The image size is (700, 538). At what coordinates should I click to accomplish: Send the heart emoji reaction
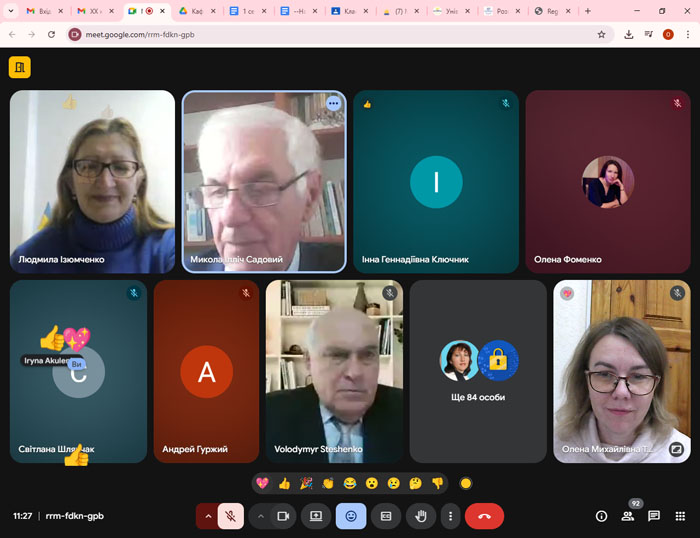[x=262, y=483]
